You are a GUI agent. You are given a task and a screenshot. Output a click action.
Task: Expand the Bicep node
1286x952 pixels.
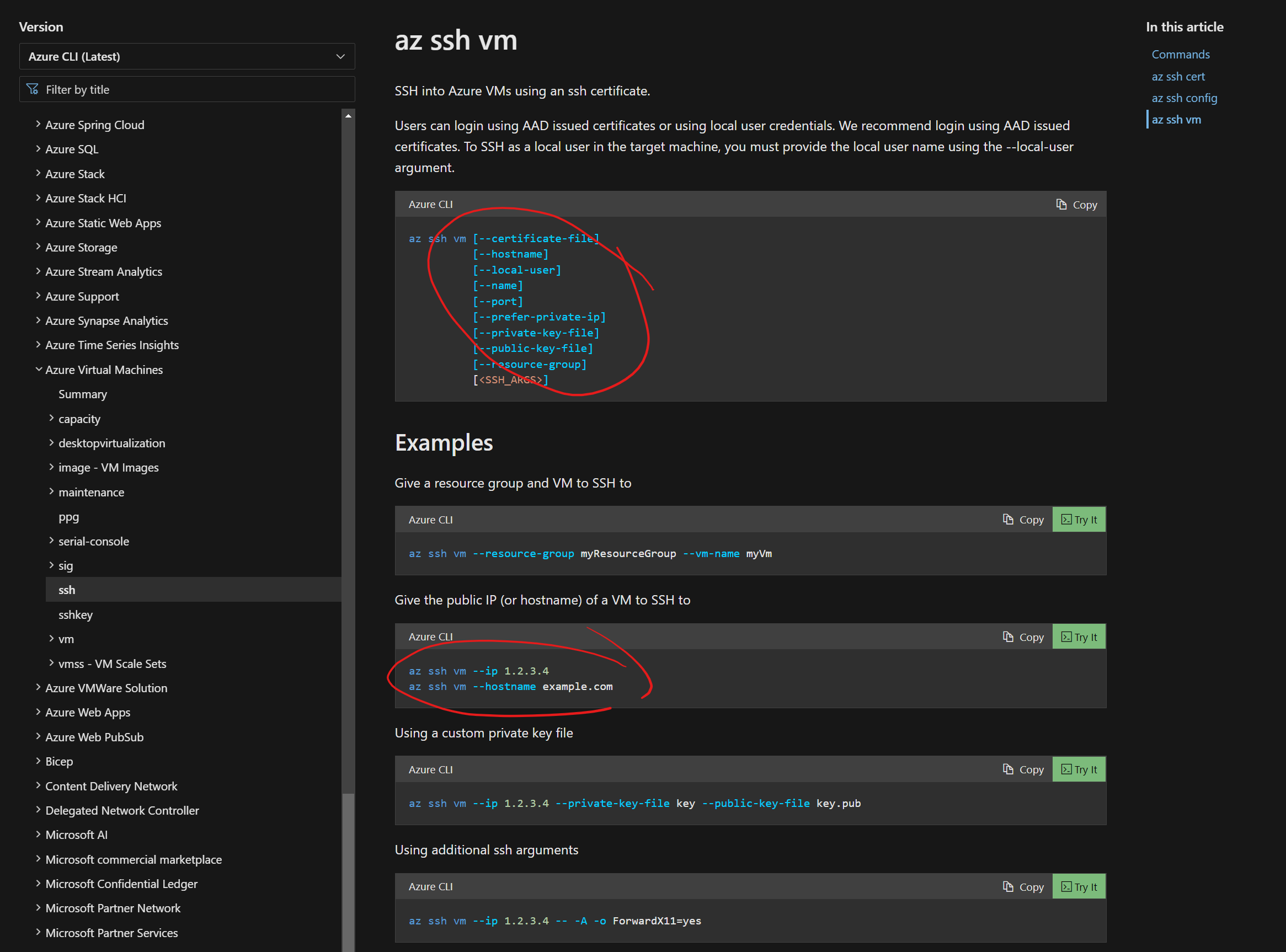click(x=38, y=761)
